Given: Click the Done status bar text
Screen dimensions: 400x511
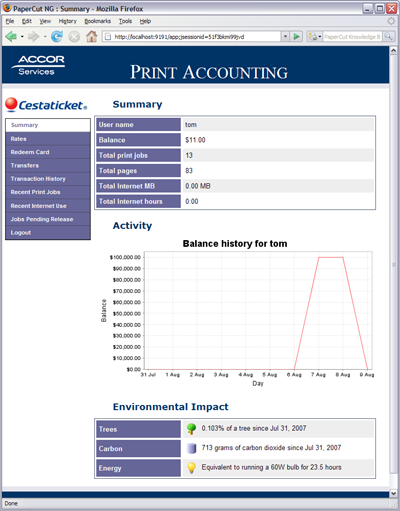Looking at the screenshot, I should click(11, 503).
